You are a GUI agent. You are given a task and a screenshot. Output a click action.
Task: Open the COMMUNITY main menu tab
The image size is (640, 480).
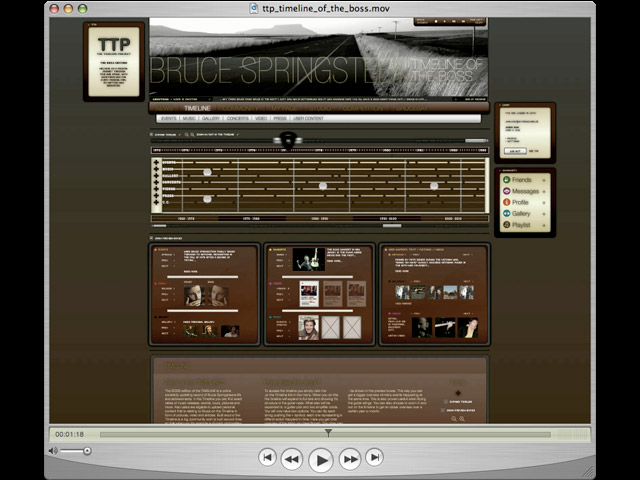(240, 108)
